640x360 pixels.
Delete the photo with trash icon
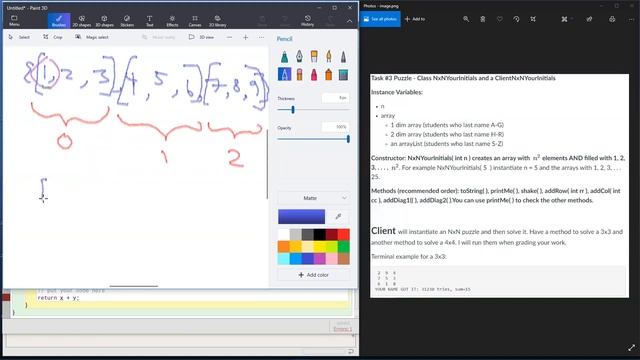(482, 19)
